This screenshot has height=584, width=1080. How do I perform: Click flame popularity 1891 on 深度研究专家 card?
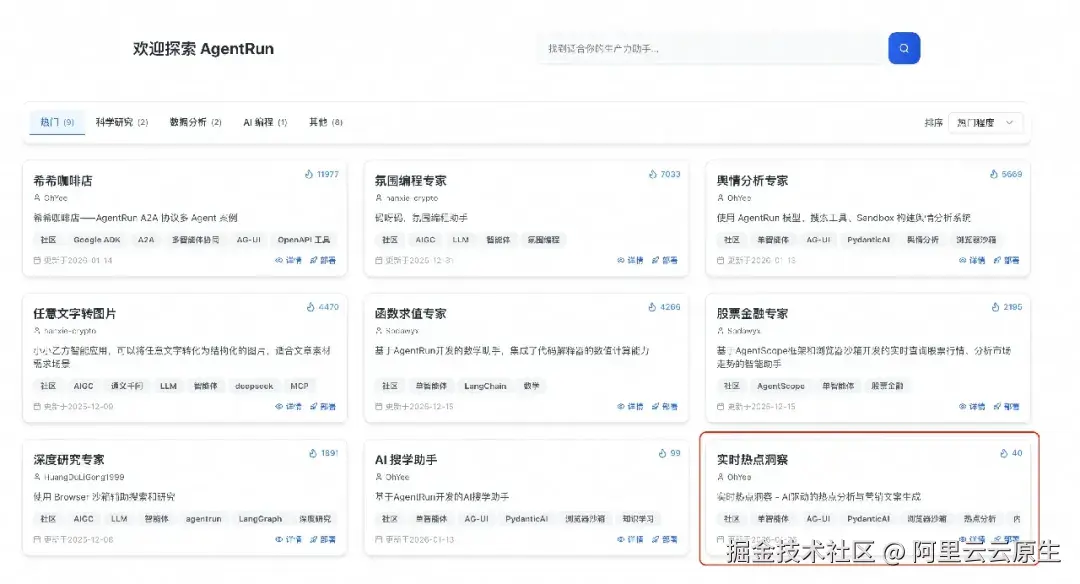(x=324, y=453)
